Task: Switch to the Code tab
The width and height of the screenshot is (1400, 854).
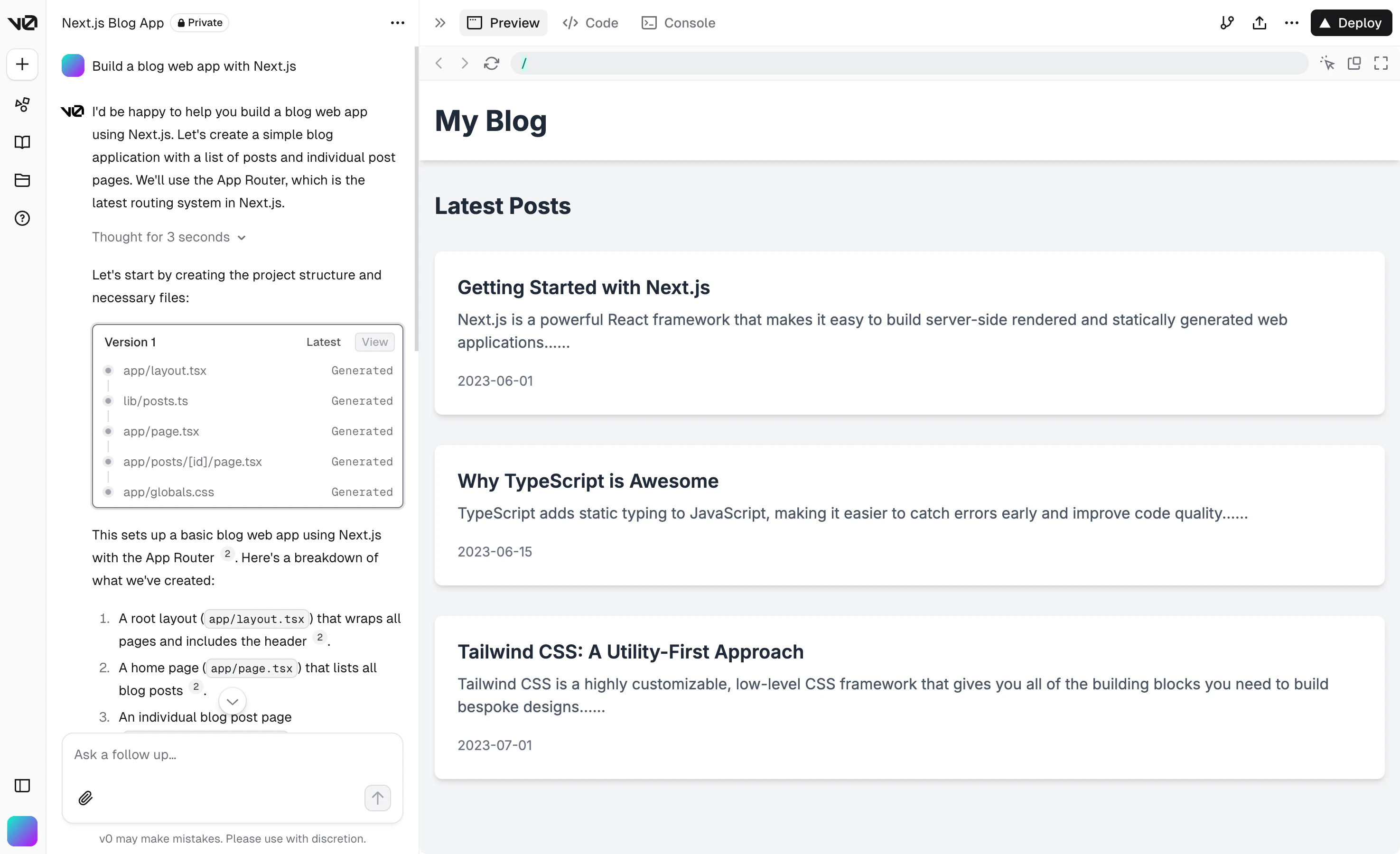Action: tap(590, 23)
